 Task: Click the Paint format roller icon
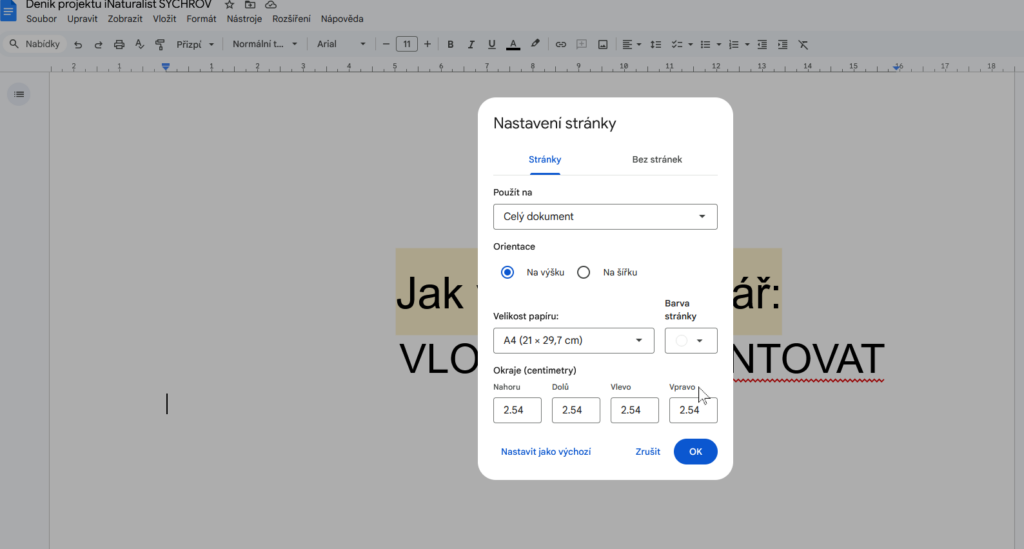point(160,44)
